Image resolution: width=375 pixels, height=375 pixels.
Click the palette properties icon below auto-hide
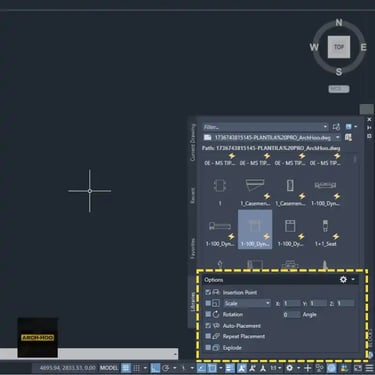point(369,136)
